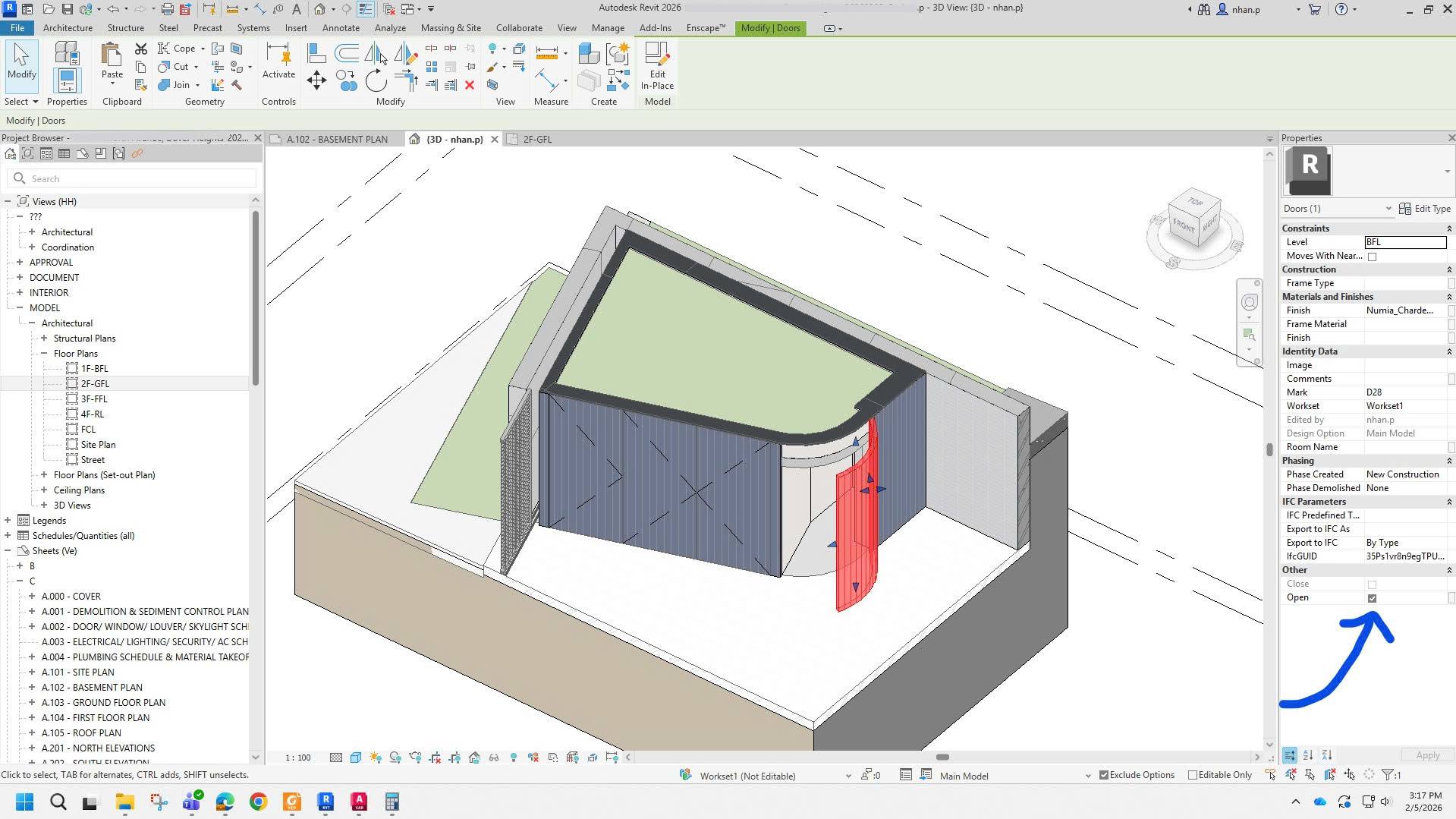Toggle Editable Only checkbox
This screenshot has width=1456, height=819.
[1192, 775]
